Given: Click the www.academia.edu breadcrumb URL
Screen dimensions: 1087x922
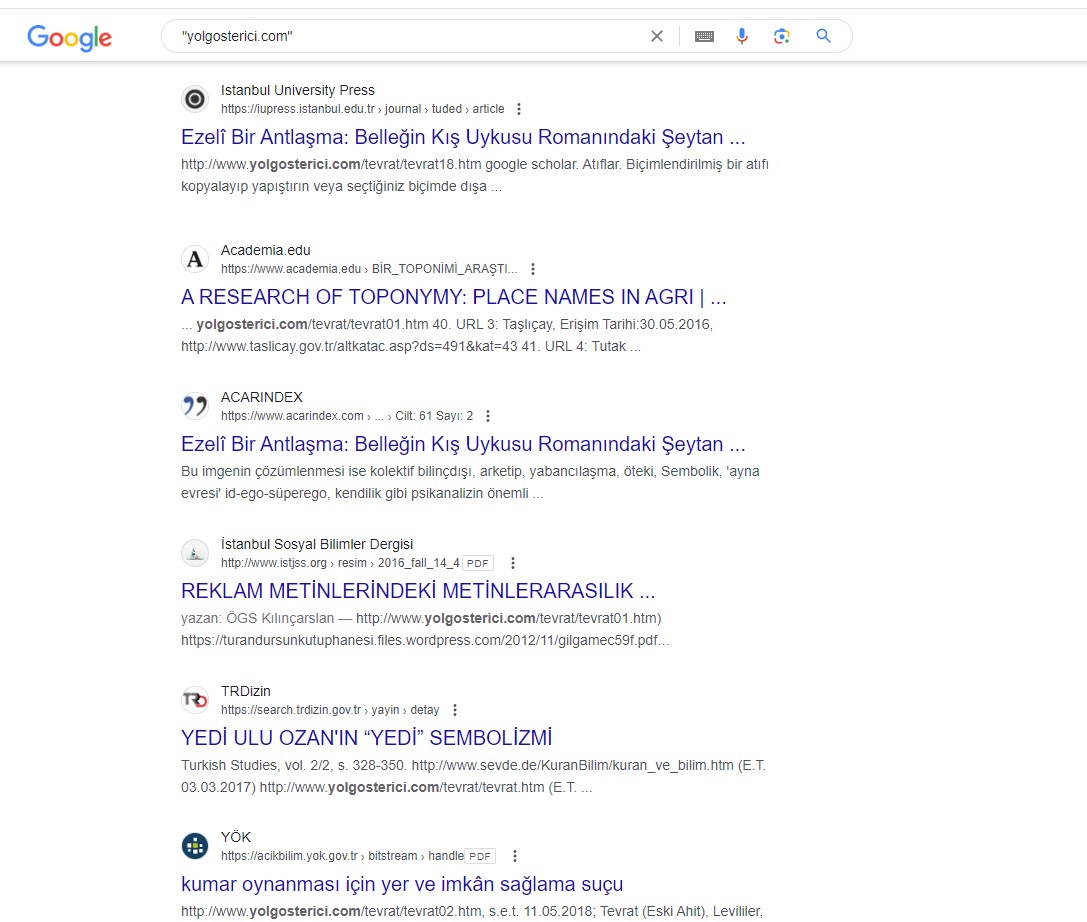Looking at the screenshot, I should [369, 269].
